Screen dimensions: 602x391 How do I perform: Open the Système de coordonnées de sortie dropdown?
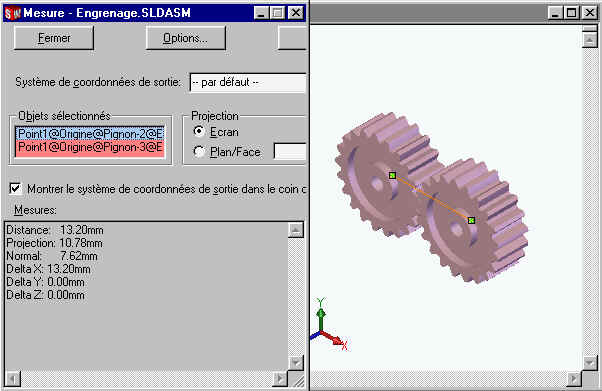click(x=248, y=82)
